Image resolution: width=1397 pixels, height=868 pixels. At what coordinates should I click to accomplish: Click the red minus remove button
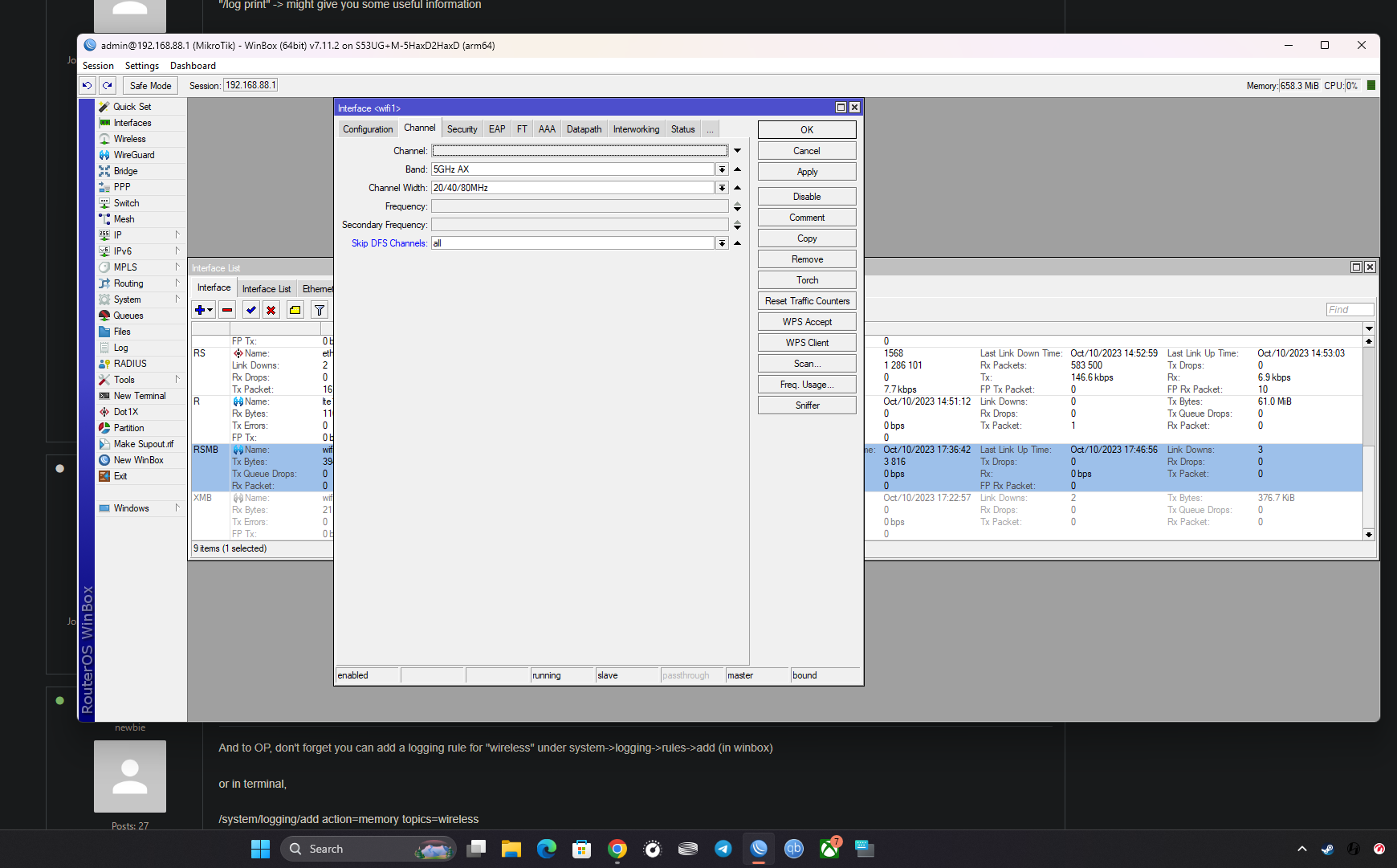tap(227, 310)
